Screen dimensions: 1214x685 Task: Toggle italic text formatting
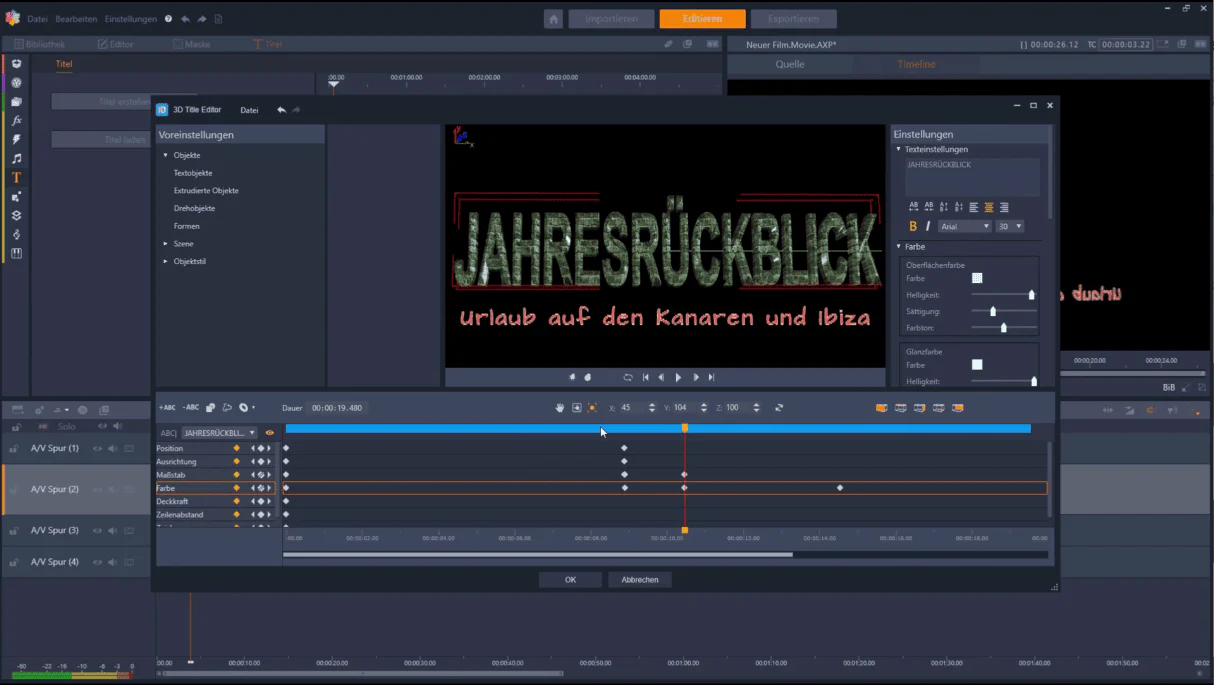[928, 227]
